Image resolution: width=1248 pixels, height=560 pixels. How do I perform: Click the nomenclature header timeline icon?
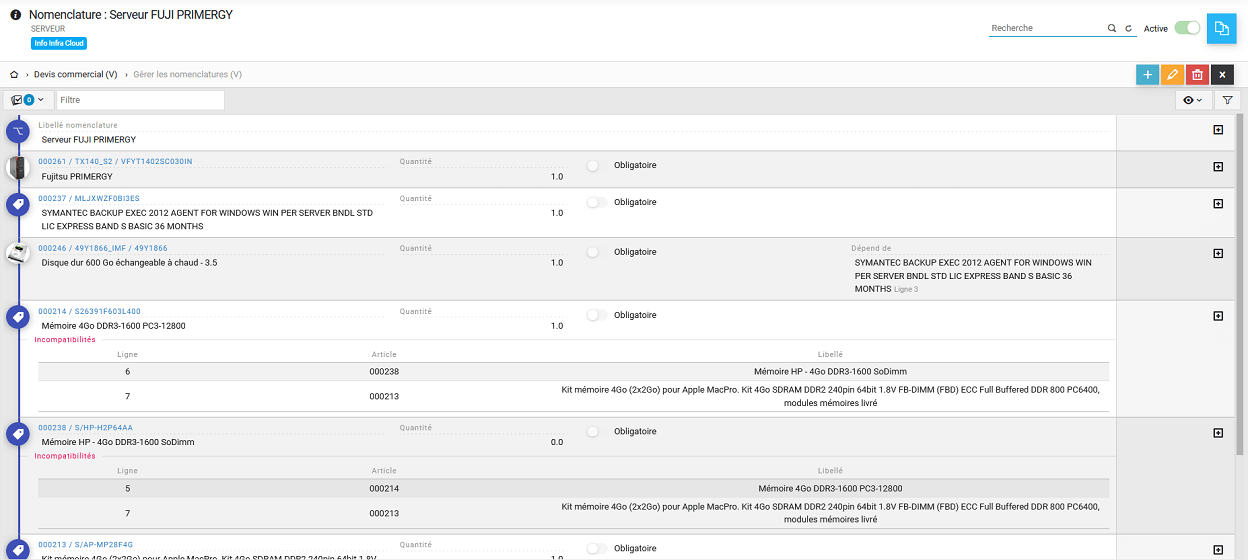tap(18, 132)
